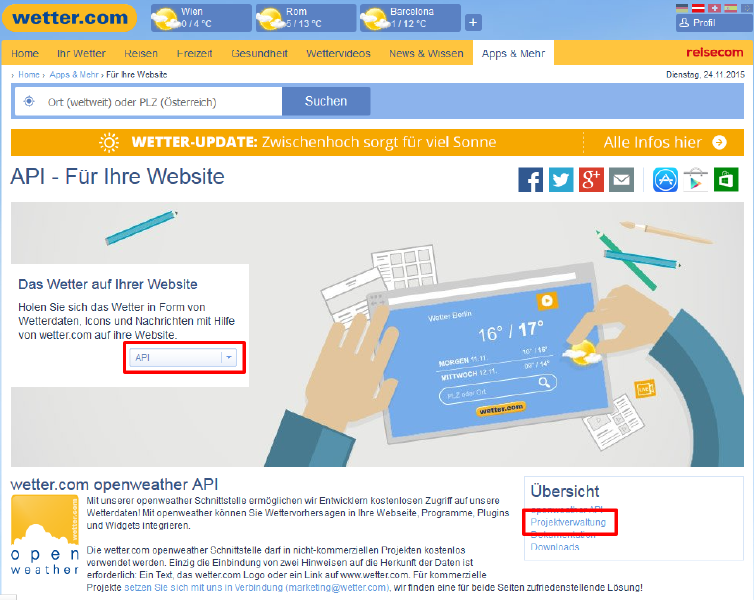Open the API combo box

tap(183, 357)
